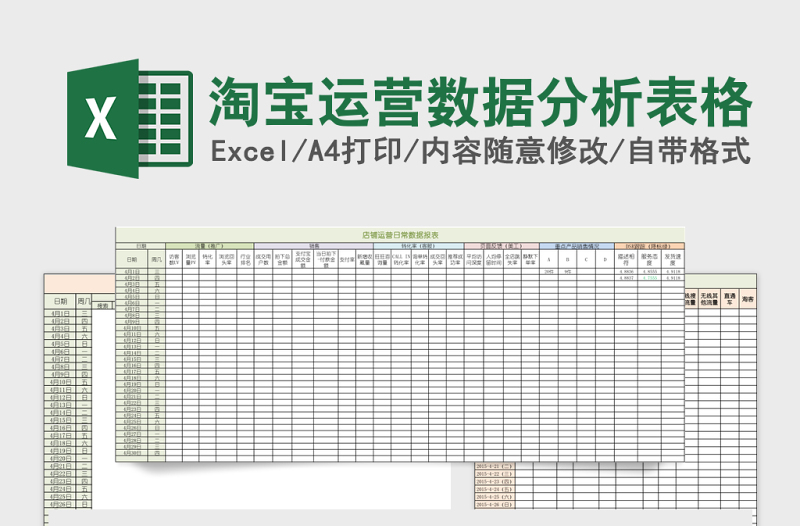
Task: Click the 周几 header in front sheet
Action: tap(157, 259)
